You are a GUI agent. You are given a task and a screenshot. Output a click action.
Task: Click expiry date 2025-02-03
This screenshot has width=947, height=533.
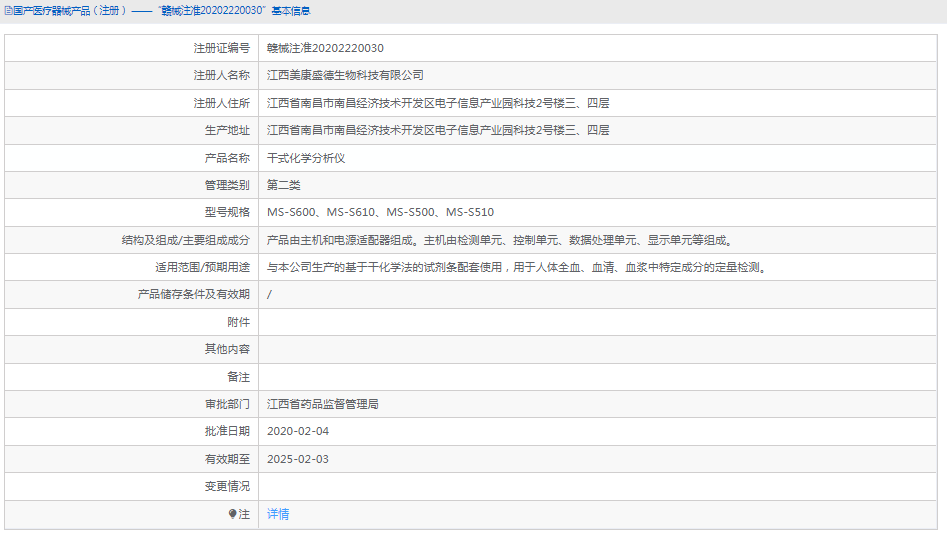[x=298, y=459]
